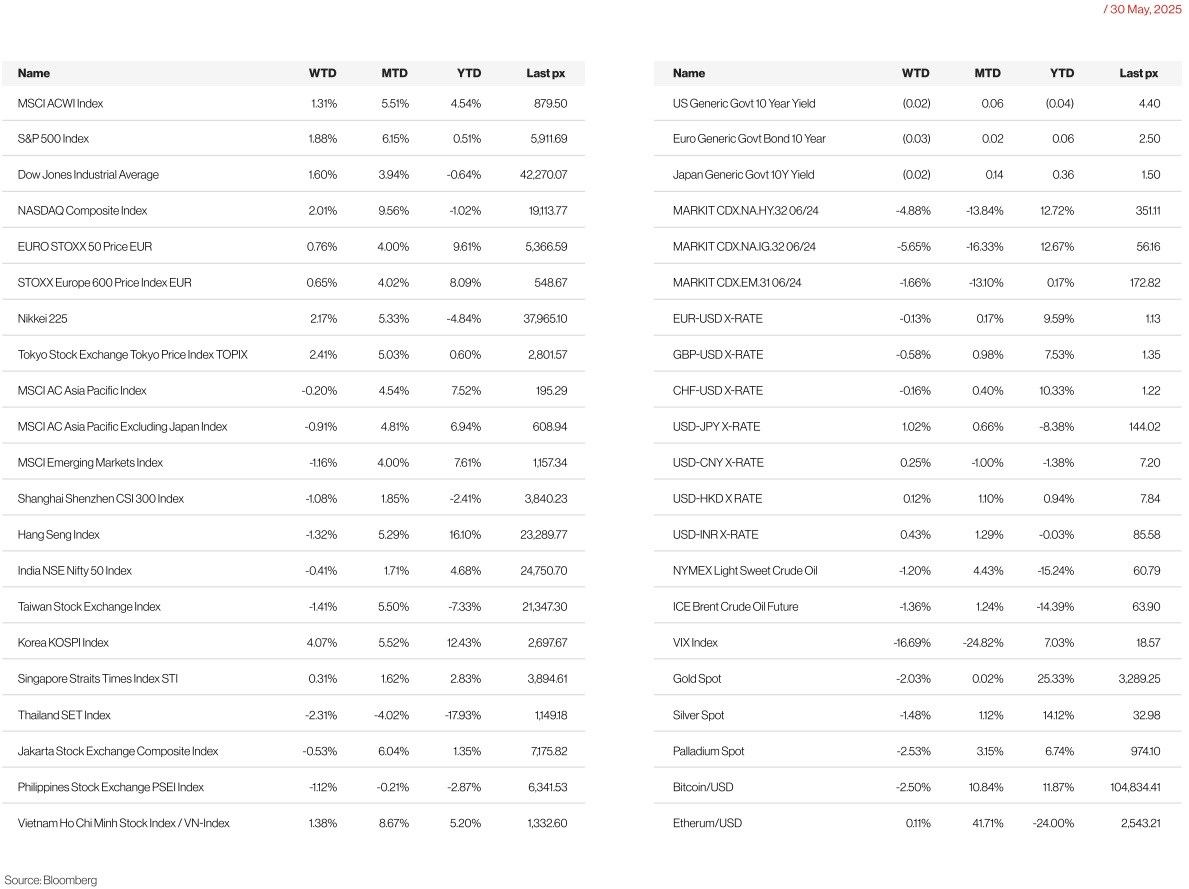
Task: Click the NASDAQ Composite Index last price 19,113.77
Action: point(547,211)
